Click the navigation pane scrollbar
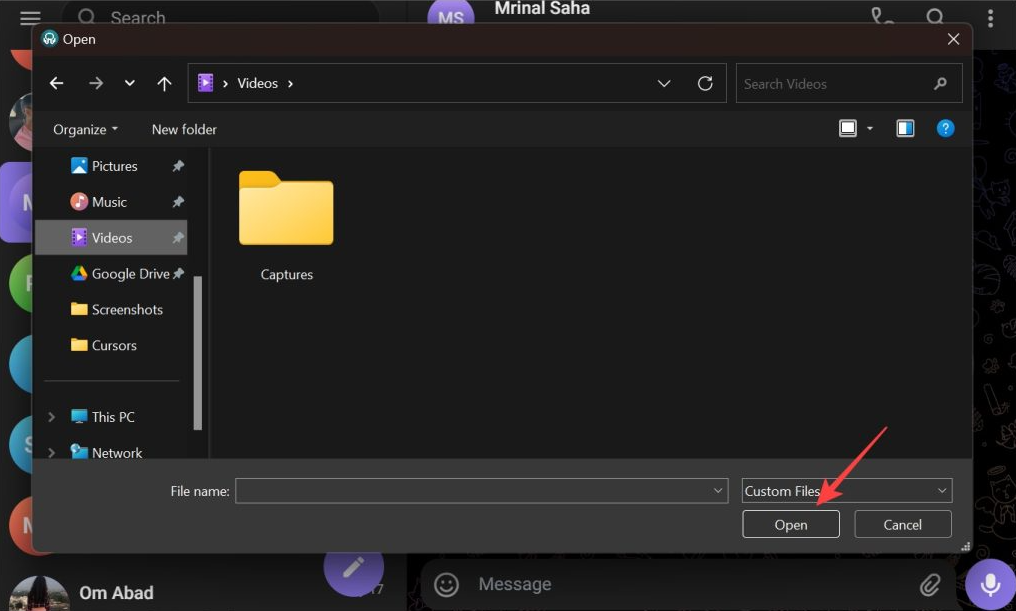Image resolution: width=1016 pixels, height=611 pixels. pos(198,353)
